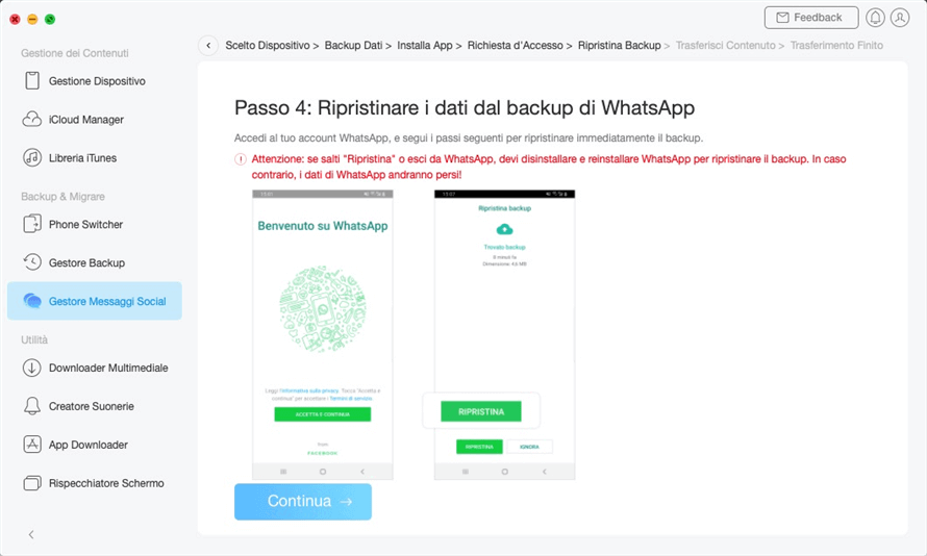Click the Benvenuto su WhatsApp screenshot

click(x=323, y=334)
